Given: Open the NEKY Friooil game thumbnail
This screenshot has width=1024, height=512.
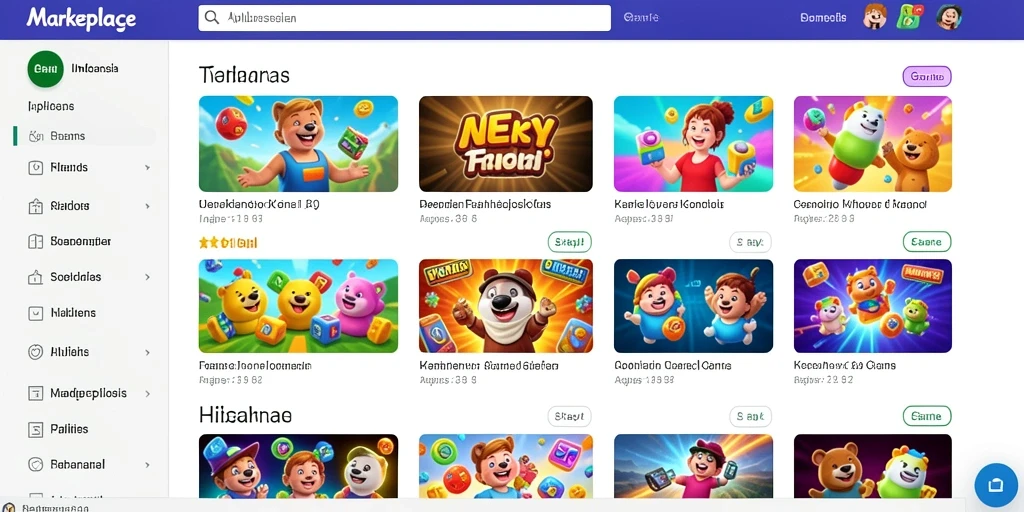Looking at the screenshot, I should pyautogui.click(x=505, y=144).
